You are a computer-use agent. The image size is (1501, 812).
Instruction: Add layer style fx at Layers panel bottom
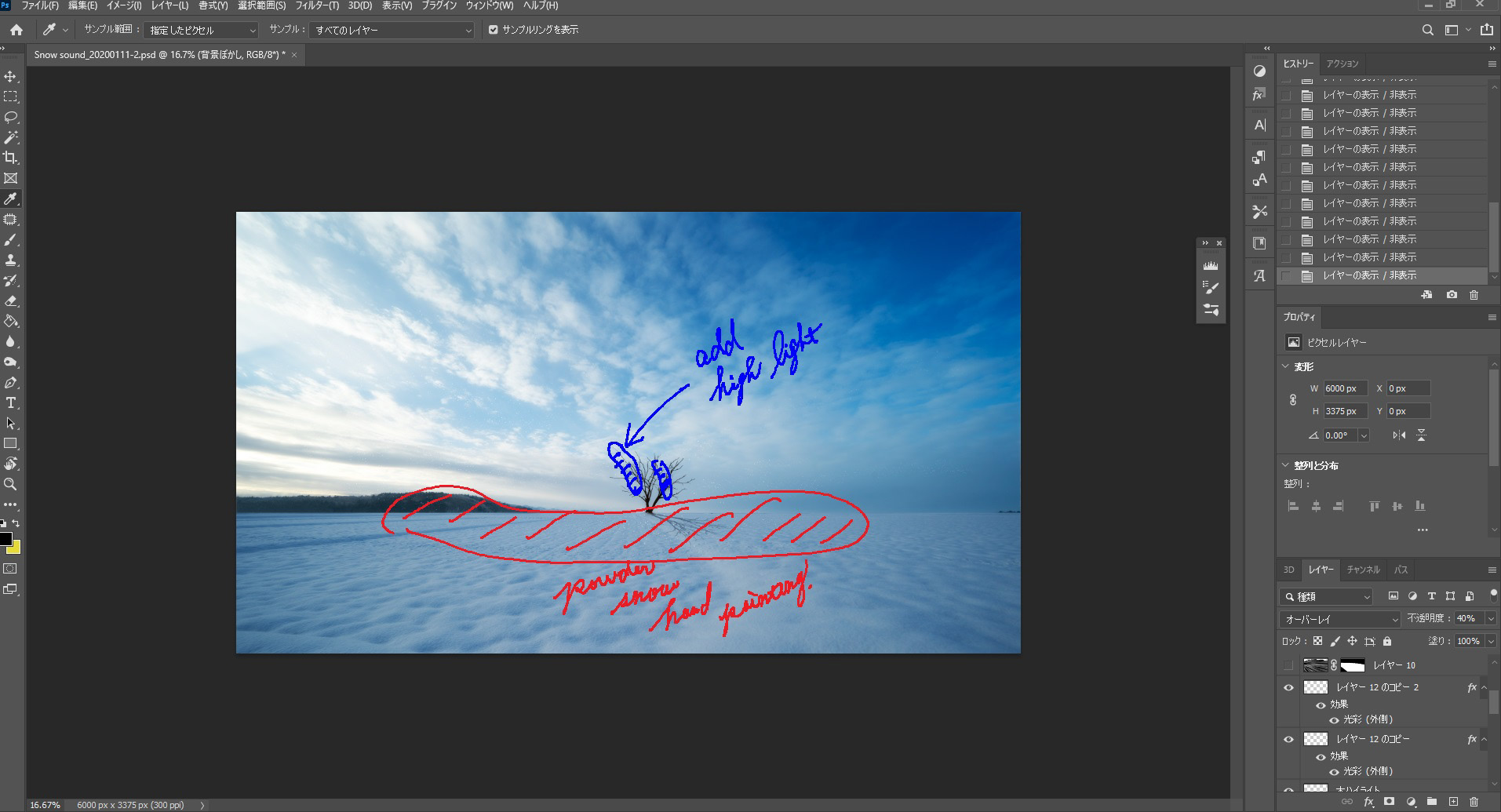[x=1369, y=802]
